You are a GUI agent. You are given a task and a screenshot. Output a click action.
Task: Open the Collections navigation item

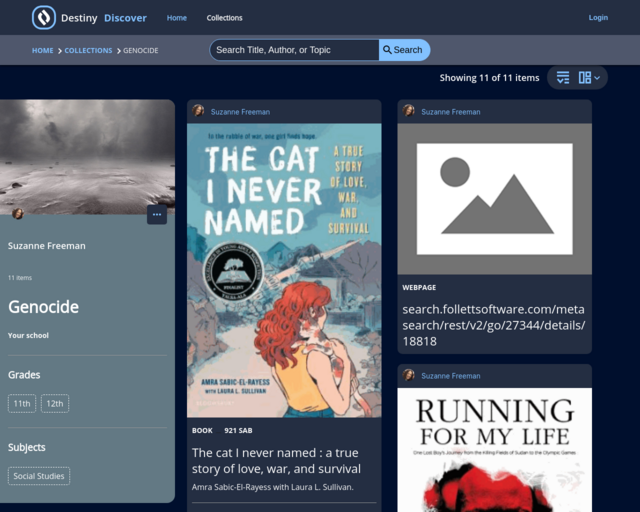(224, 18)
